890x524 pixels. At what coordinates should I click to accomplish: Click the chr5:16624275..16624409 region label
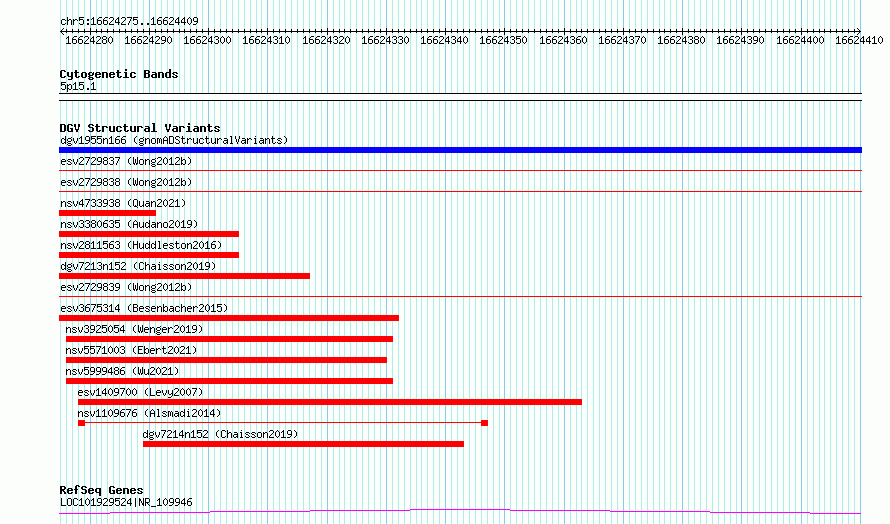point(129,22)
